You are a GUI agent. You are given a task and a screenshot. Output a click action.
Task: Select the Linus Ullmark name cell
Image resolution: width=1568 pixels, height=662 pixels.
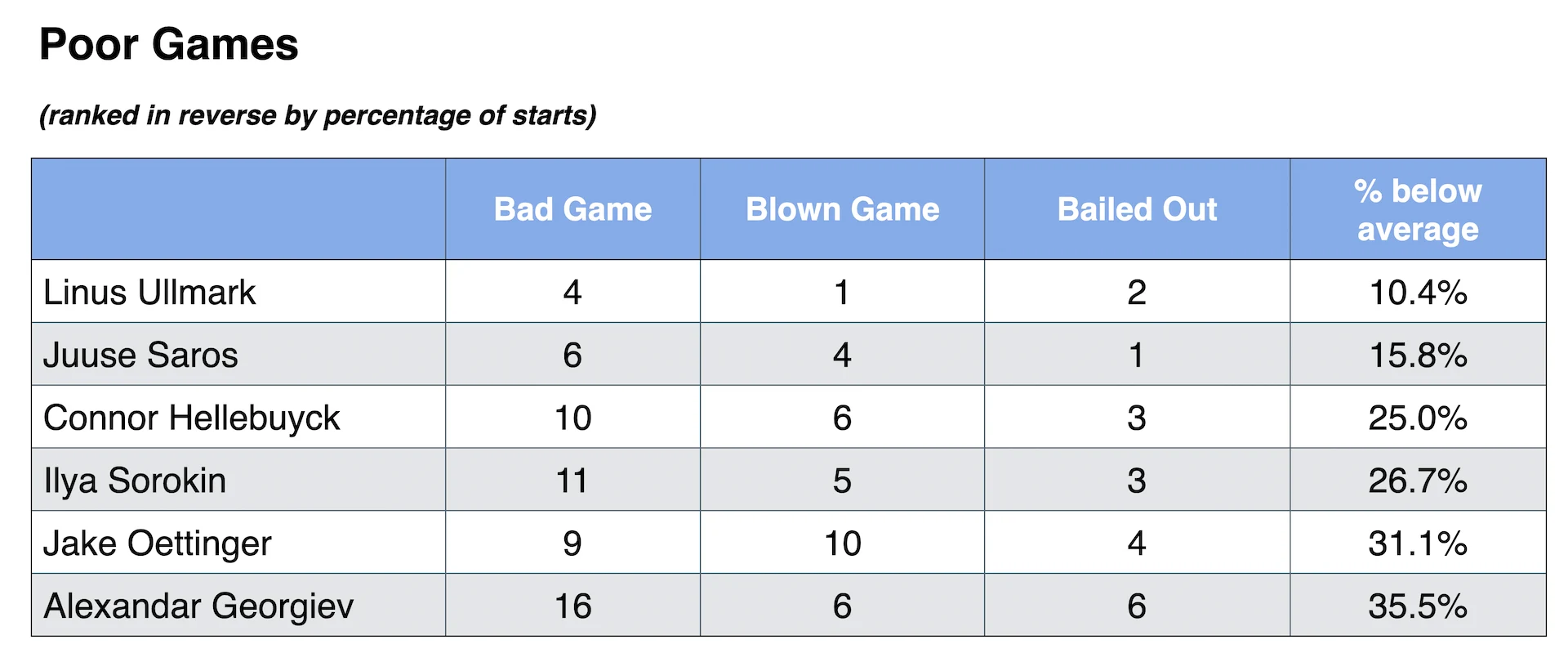pyautogui.click(x=149, y=293)
